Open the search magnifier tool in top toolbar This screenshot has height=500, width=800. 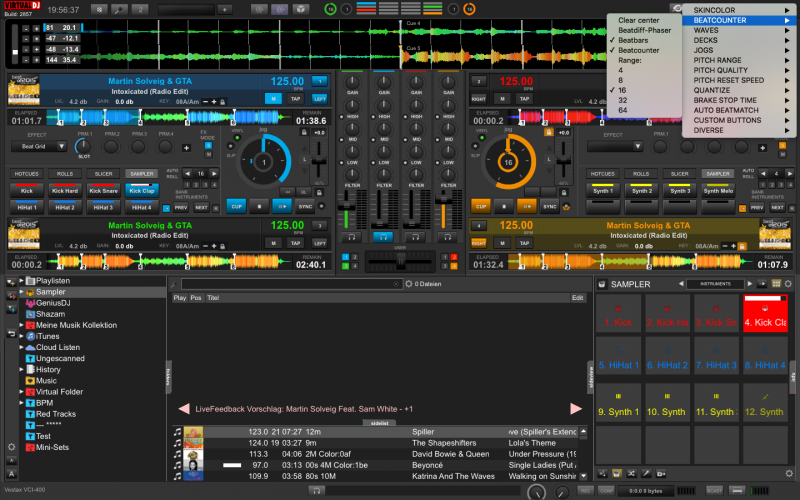coord(119,9)
